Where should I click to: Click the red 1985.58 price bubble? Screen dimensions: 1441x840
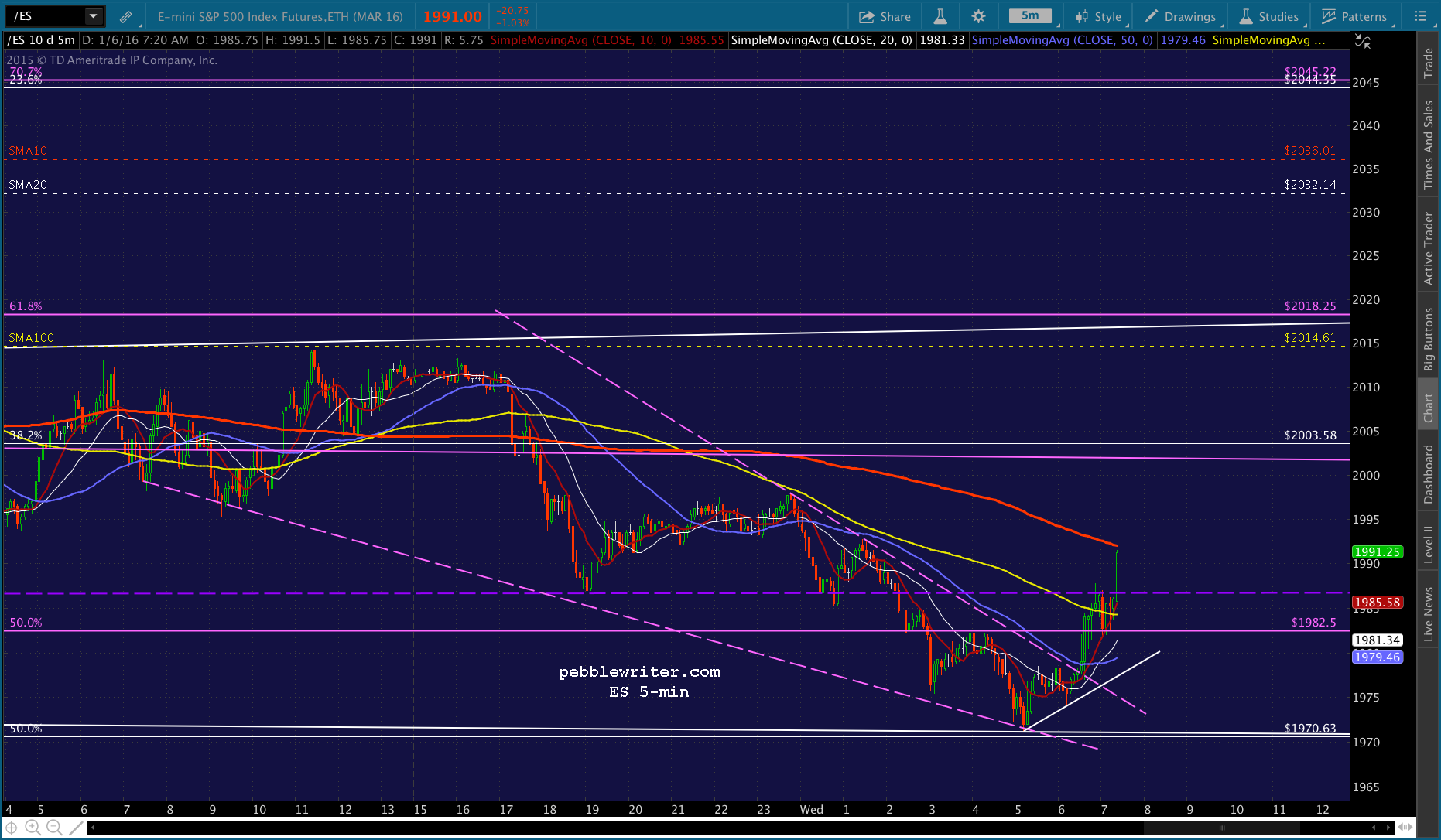(x=1378, y=602)
